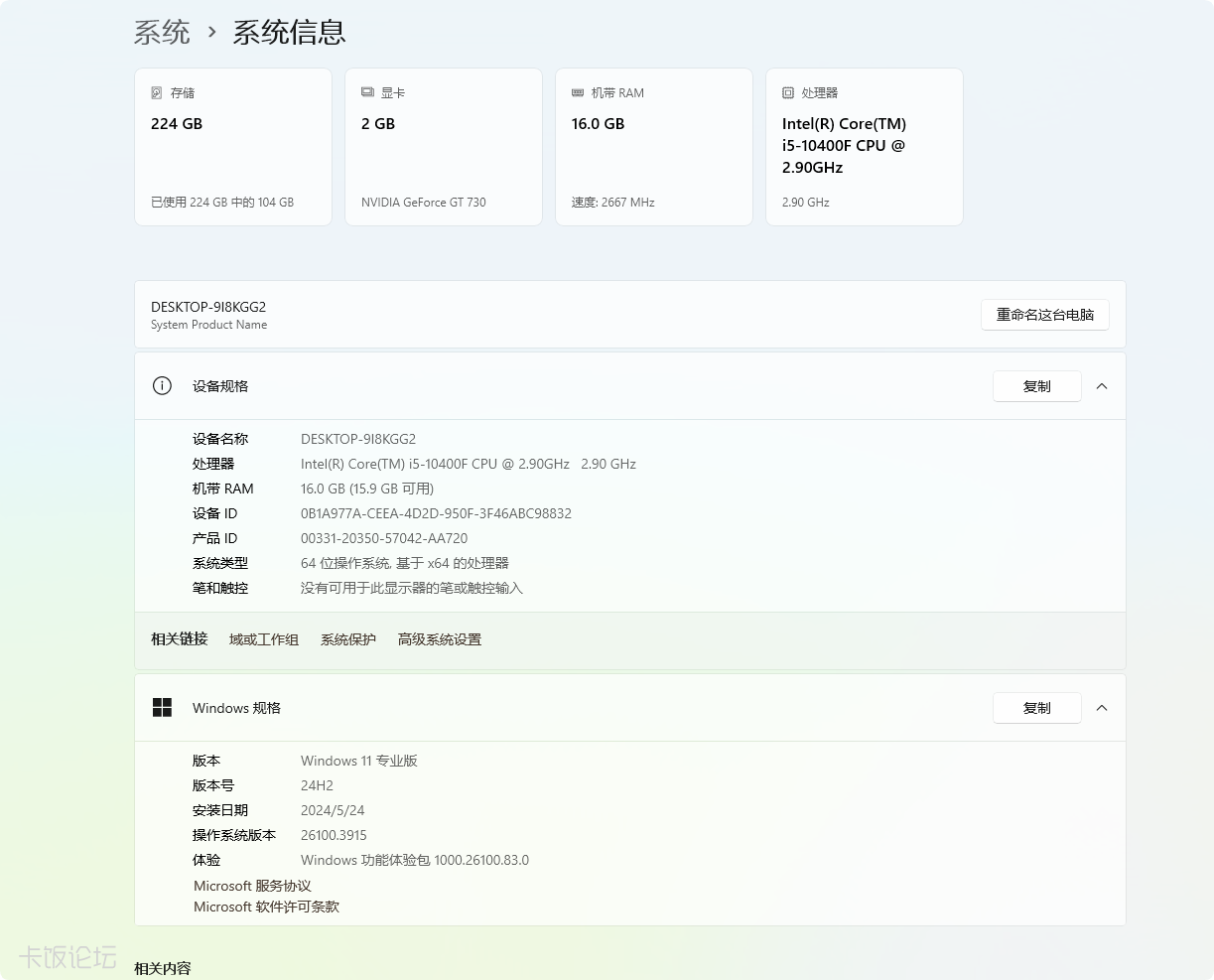Image resolution: width=1214 pixels, height=980 pixels.
Task: Click the 相关链接 label
Action: pos(180,638)
